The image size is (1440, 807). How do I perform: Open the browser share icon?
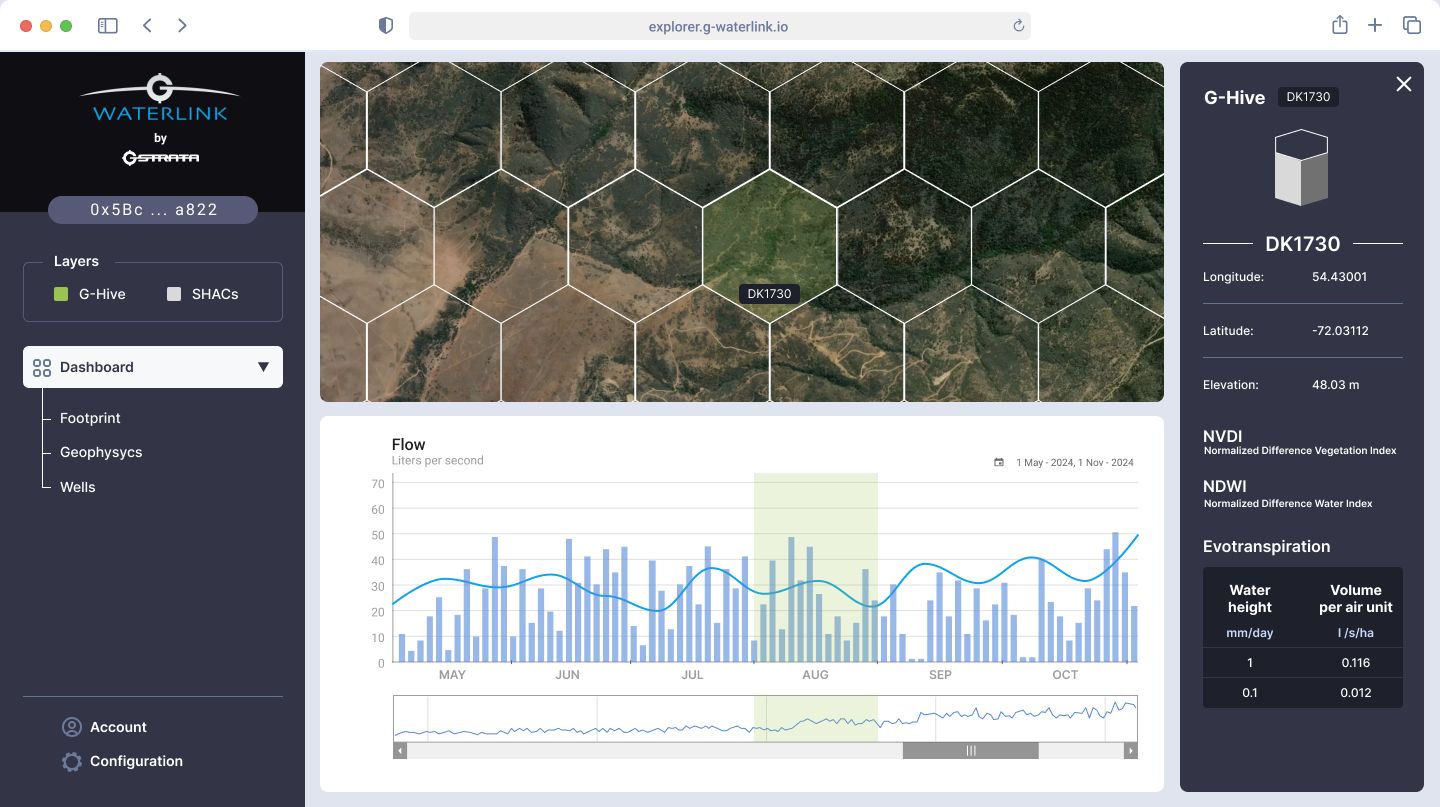(1340, 25)
